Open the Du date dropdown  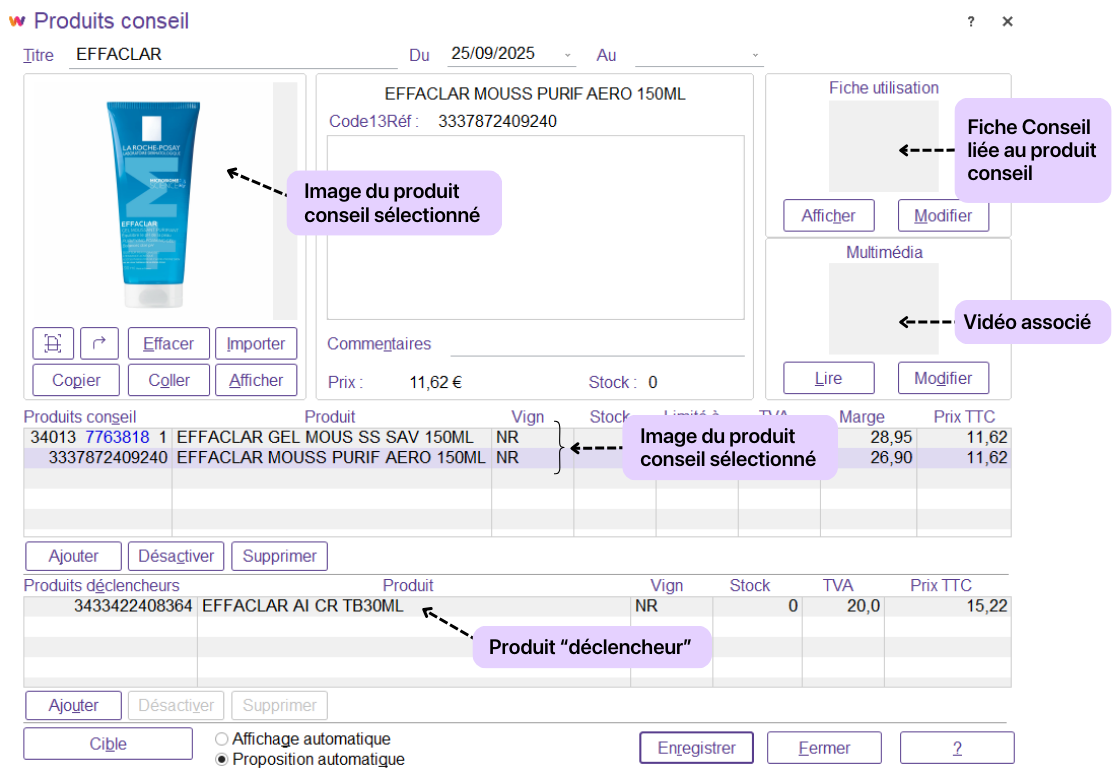tap(568, 55)
